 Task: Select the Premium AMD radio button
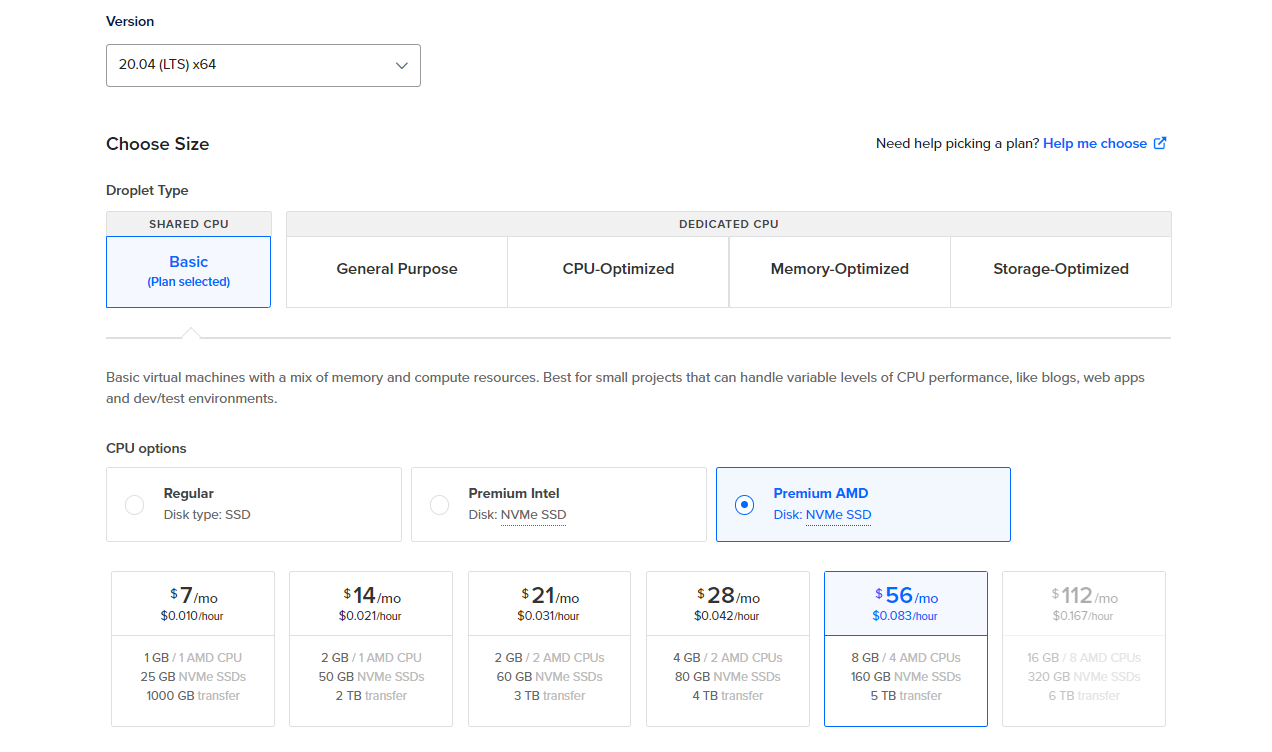[x=744, y=505]
